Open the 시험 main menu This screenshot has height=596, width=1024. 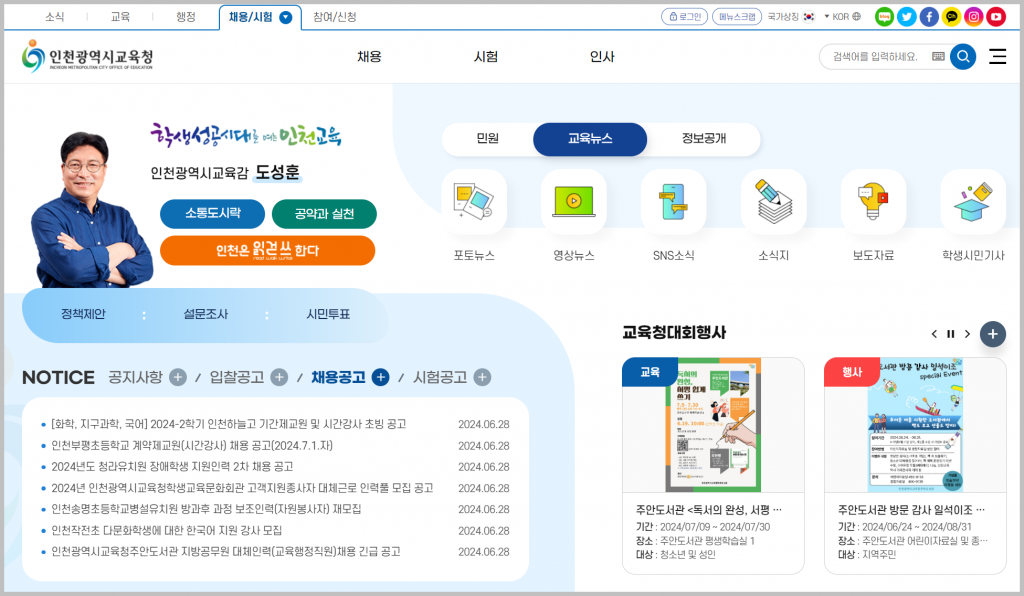pyautogui.click(x=485, y=57)
